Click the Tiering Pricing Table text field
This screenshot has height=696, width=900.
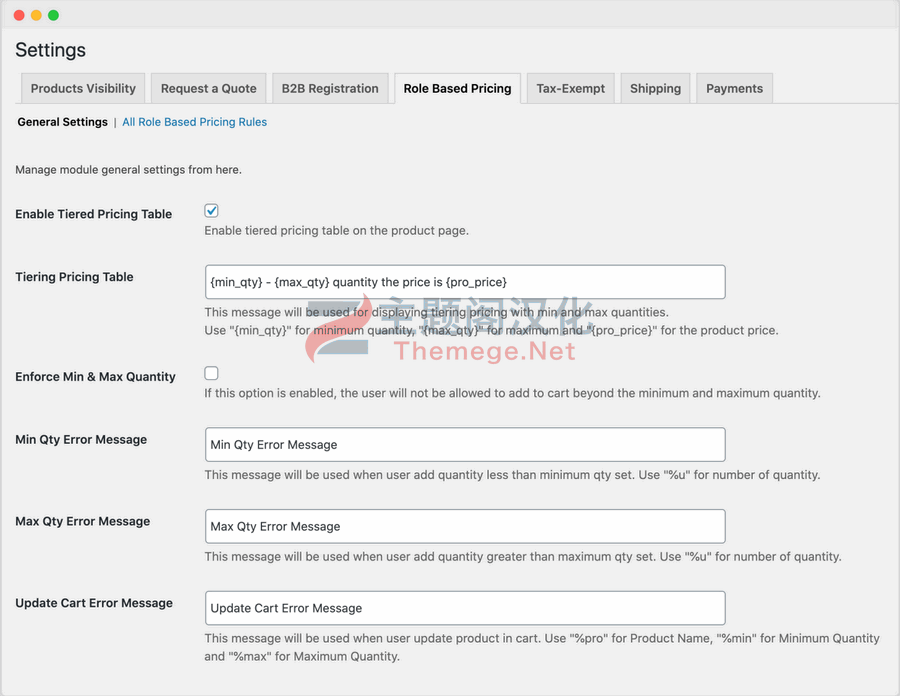click(x=465, y=282)
